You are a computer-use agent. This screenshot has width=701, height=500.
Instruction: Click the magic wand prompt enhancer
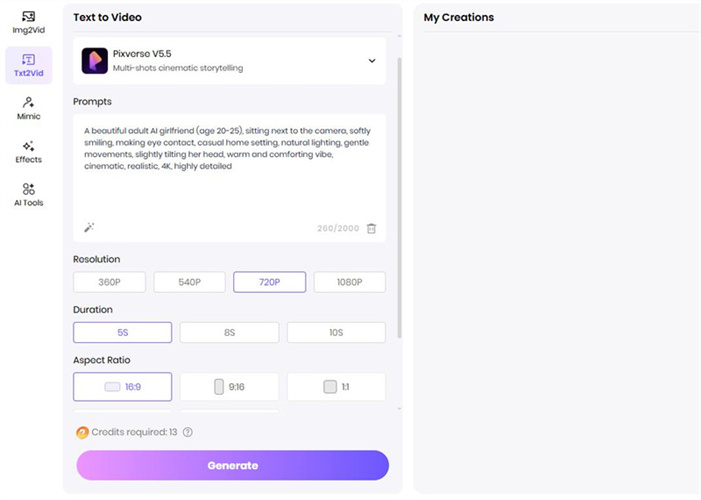[x=89, y=228]
